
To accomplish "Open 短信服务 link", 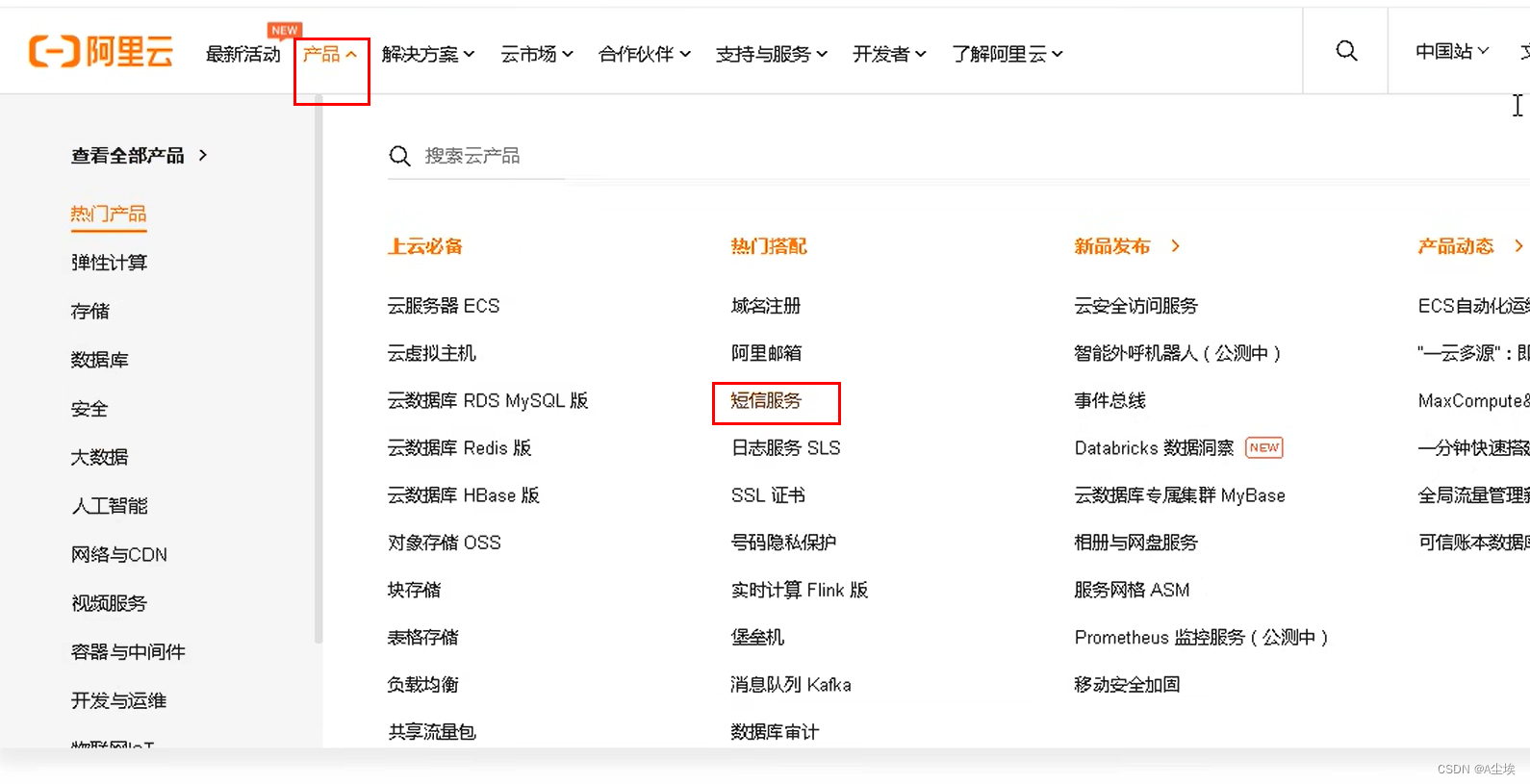I will click(766, 400).
